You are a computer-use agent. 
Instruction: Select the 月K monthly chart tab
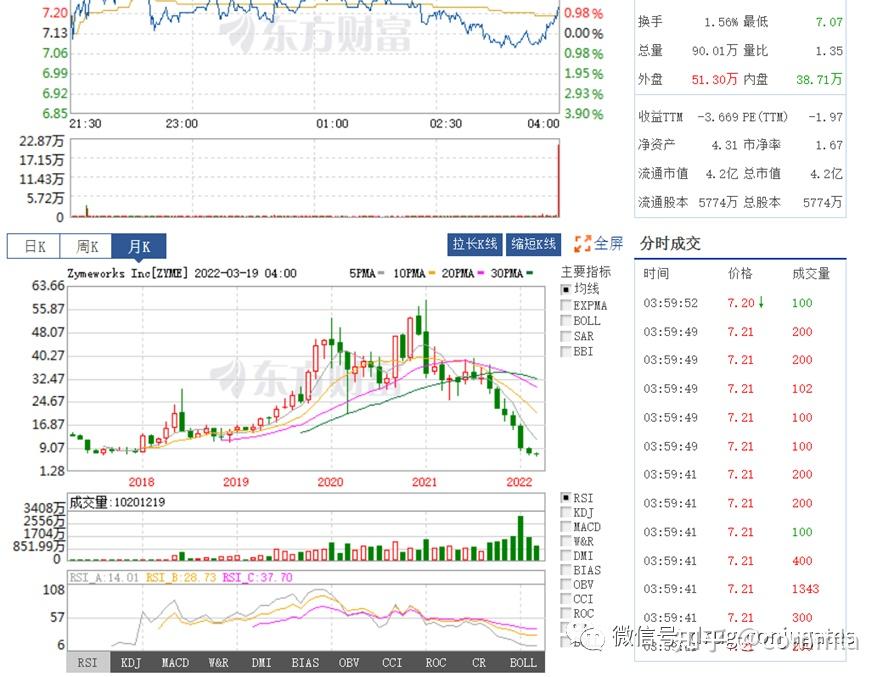pyautogui.click(x=140, y=245)
